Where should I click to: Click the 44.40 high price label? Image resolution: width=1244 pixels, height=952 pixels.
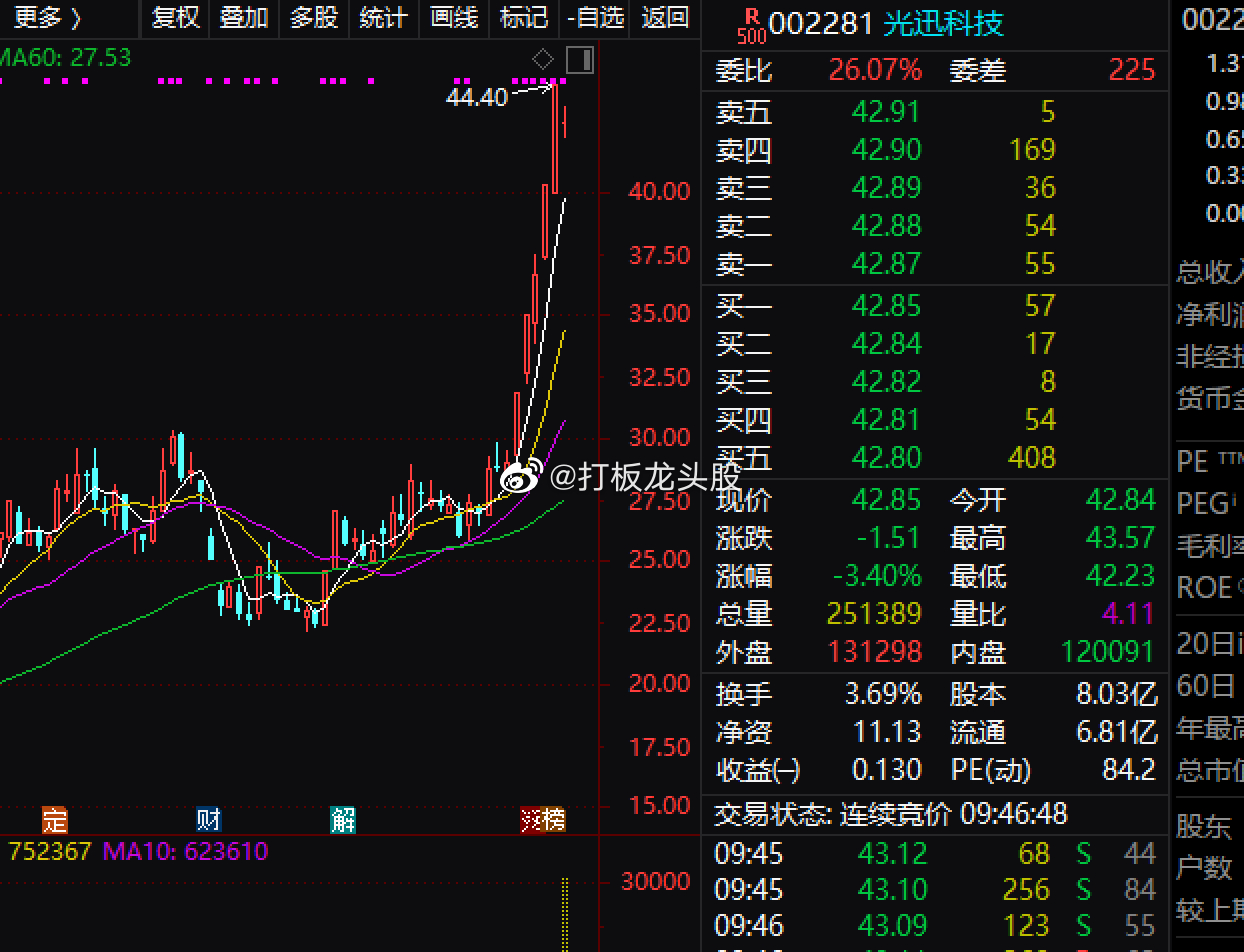(477, 98)
